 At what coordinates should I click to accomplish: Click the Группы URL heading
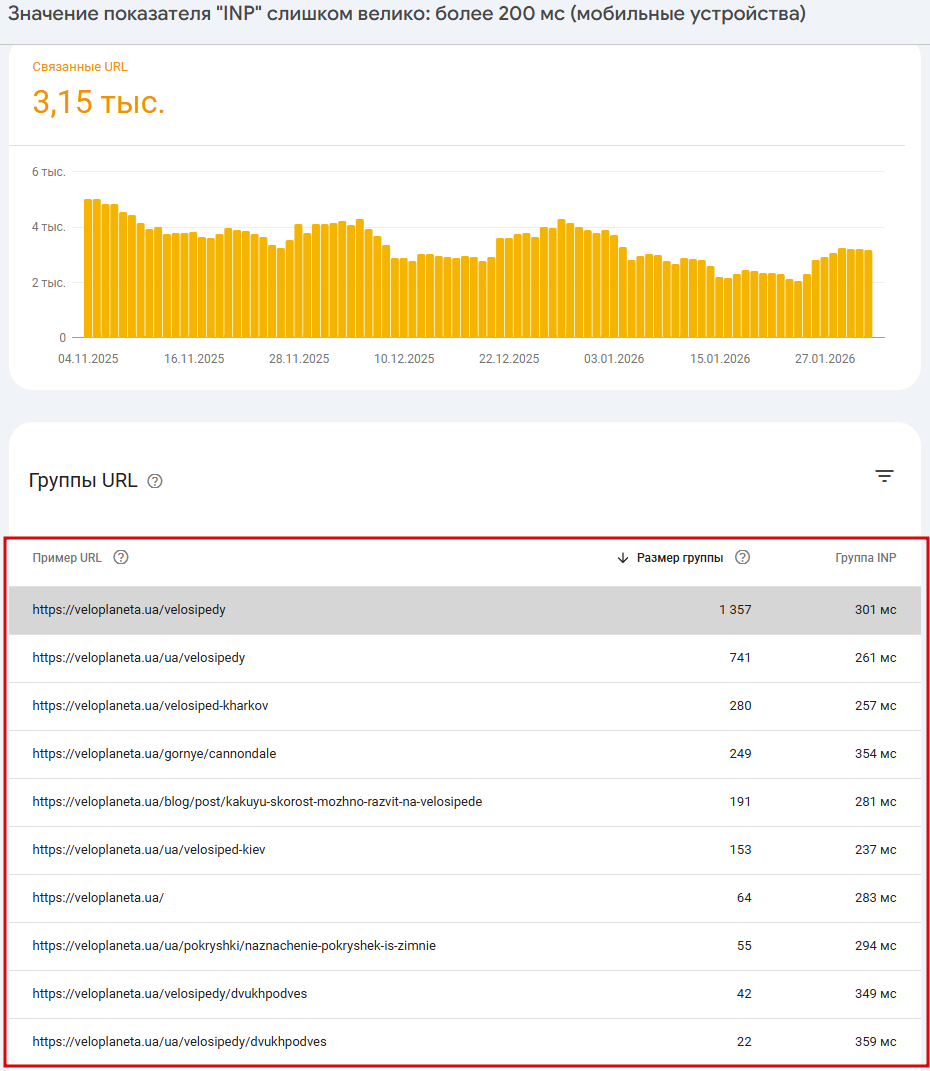pyautogui.click(x=83, y=481)
